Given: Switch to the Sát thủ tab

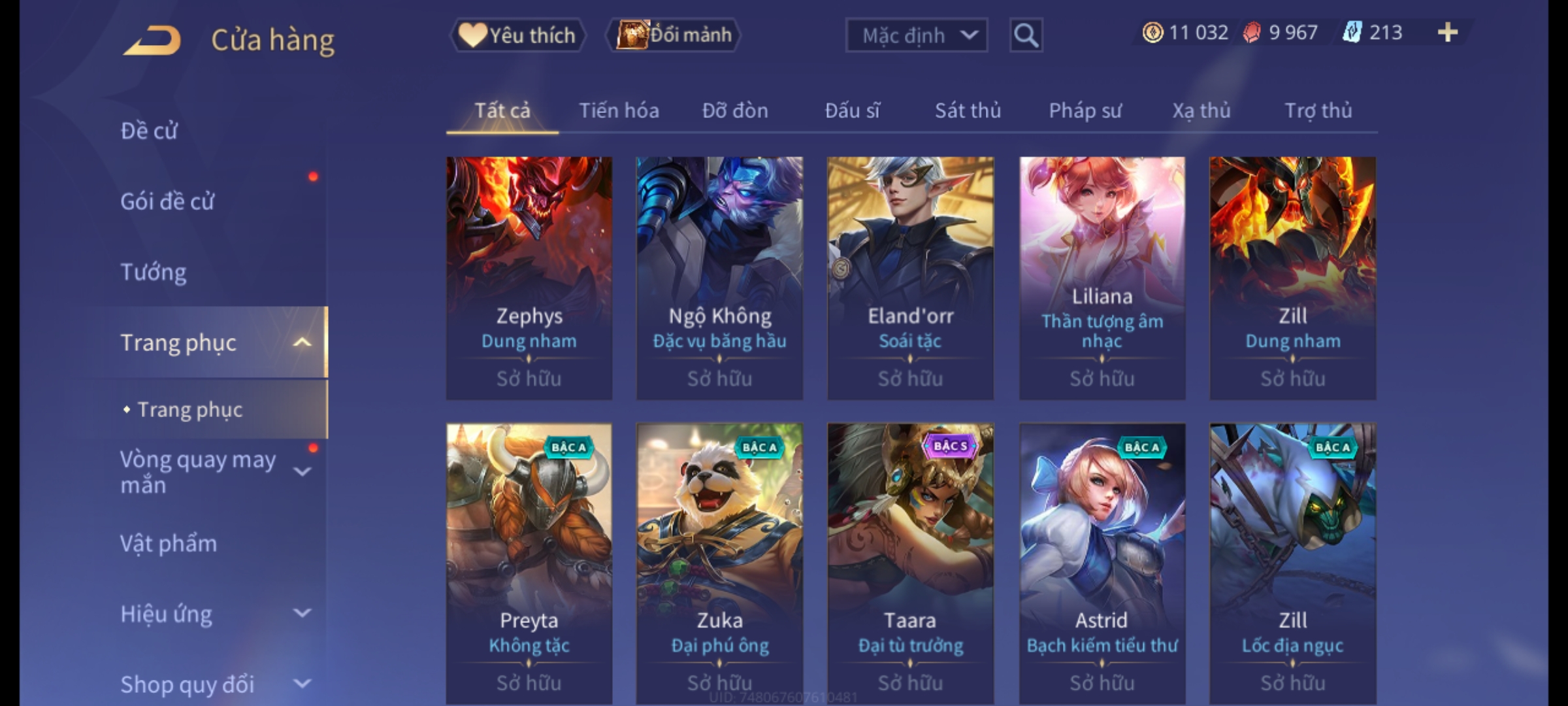Looking at the screenshot, I should [968, 110].
